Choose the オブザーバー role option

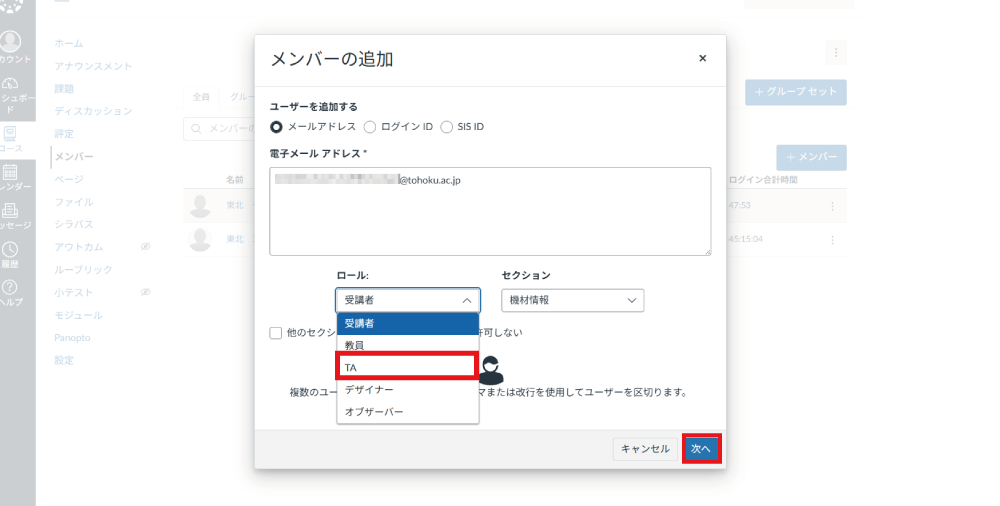(x=408, y=412)
